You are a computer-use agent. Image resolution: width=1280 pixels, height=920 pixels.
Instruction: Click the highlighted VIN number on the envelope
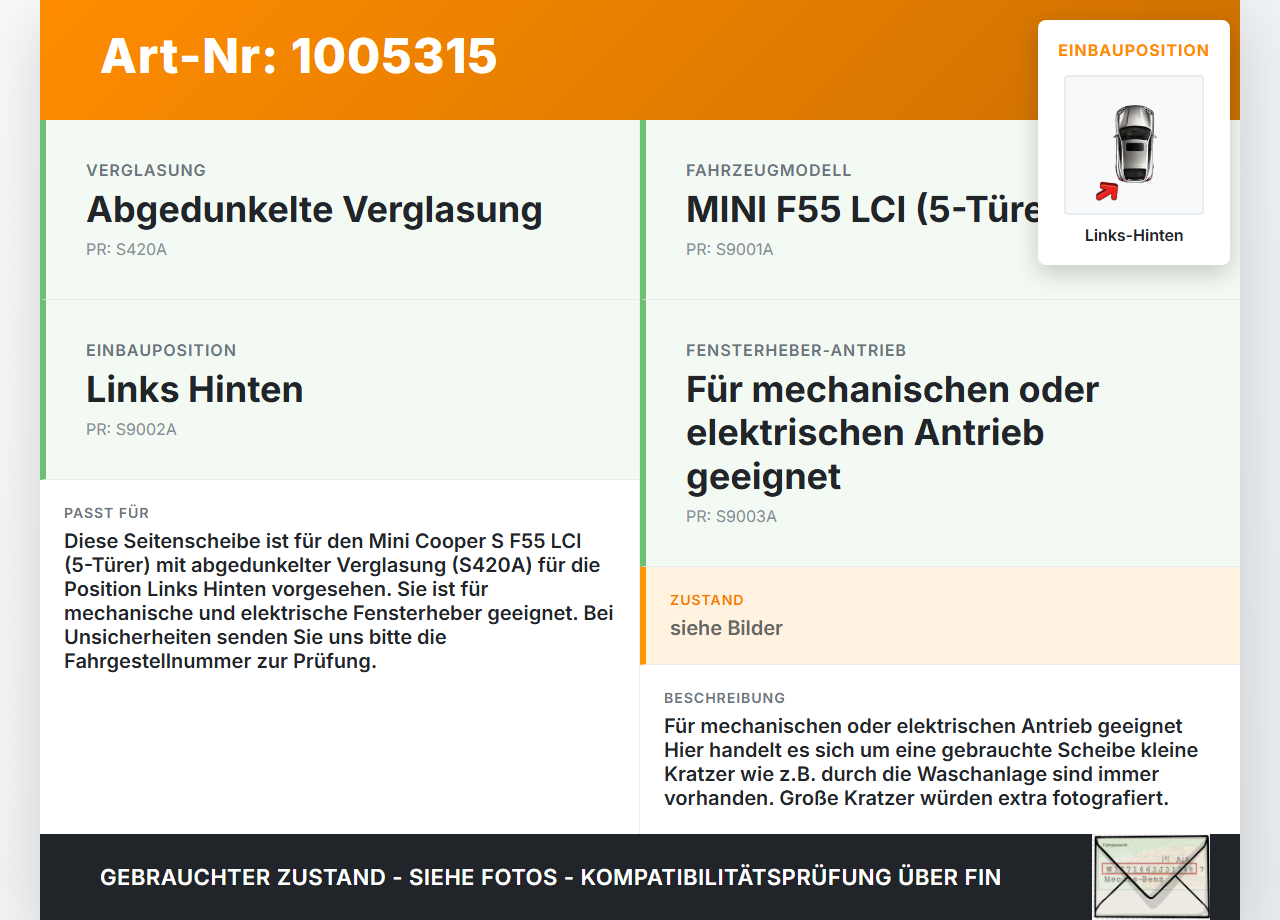coord(1149,868)
